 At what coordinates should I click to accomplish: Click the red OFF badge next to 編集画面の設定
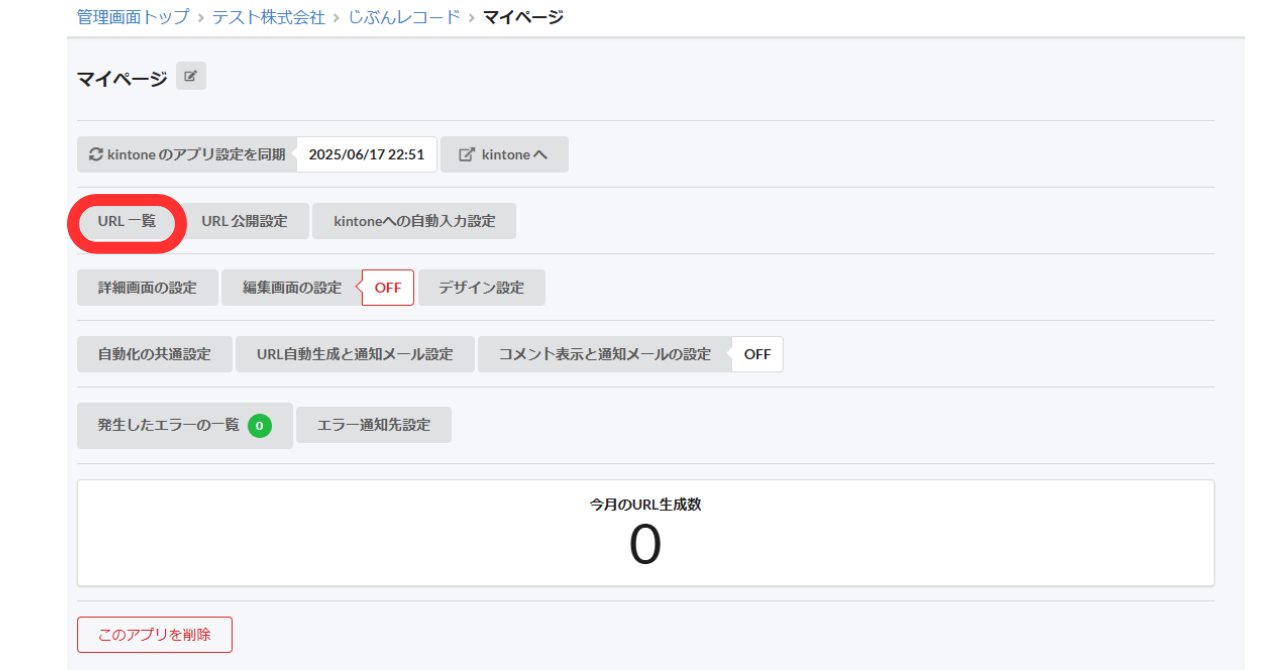(x=387, y=288)
